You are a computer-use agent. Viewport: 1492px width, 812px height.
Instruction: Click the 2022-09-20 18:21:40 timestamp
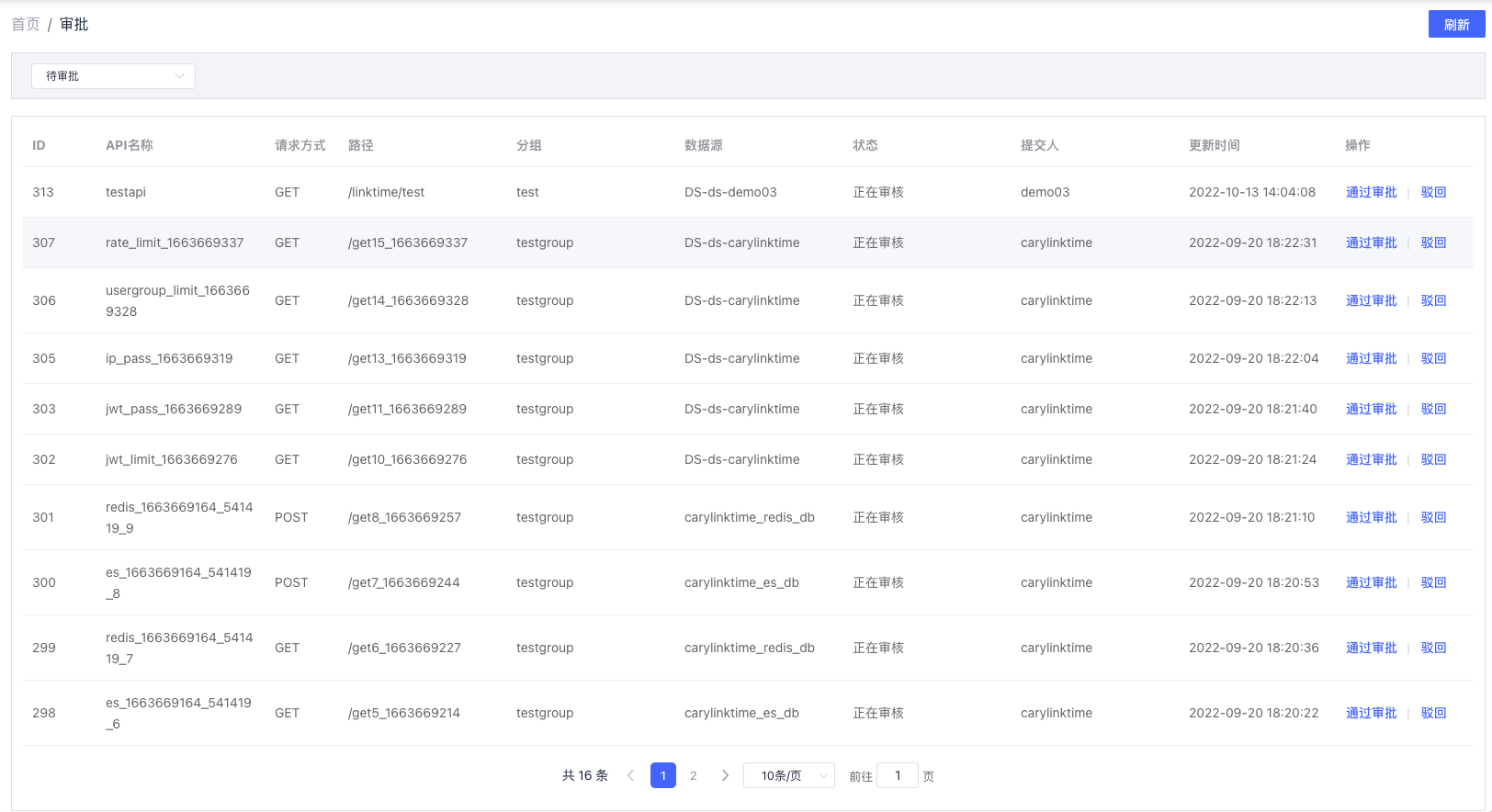pos(1253,409)
